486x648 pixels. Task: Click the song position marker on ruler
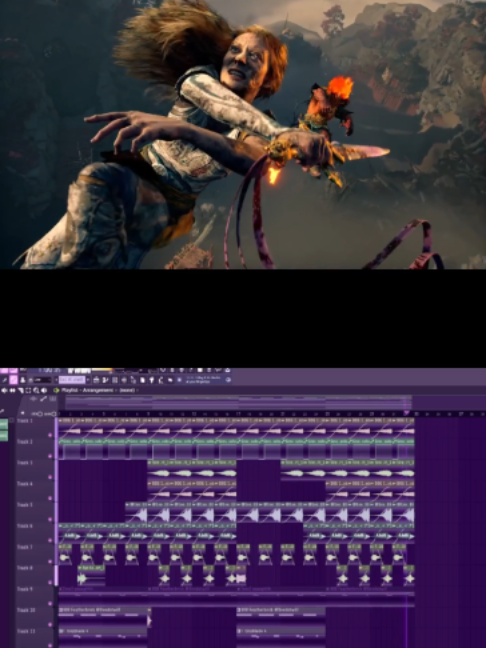(x=406, y=413)
